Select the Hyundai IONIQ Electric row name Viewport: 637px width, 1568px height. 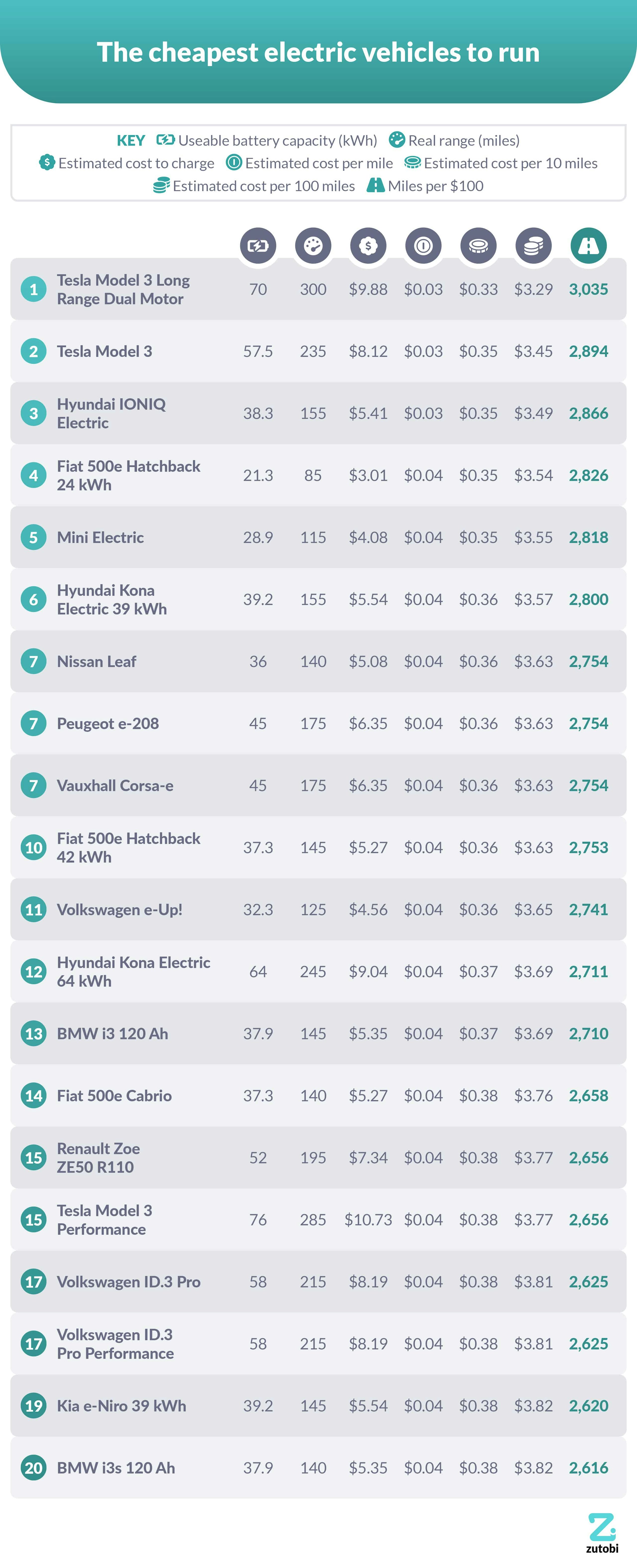click(x=111, y=413)
